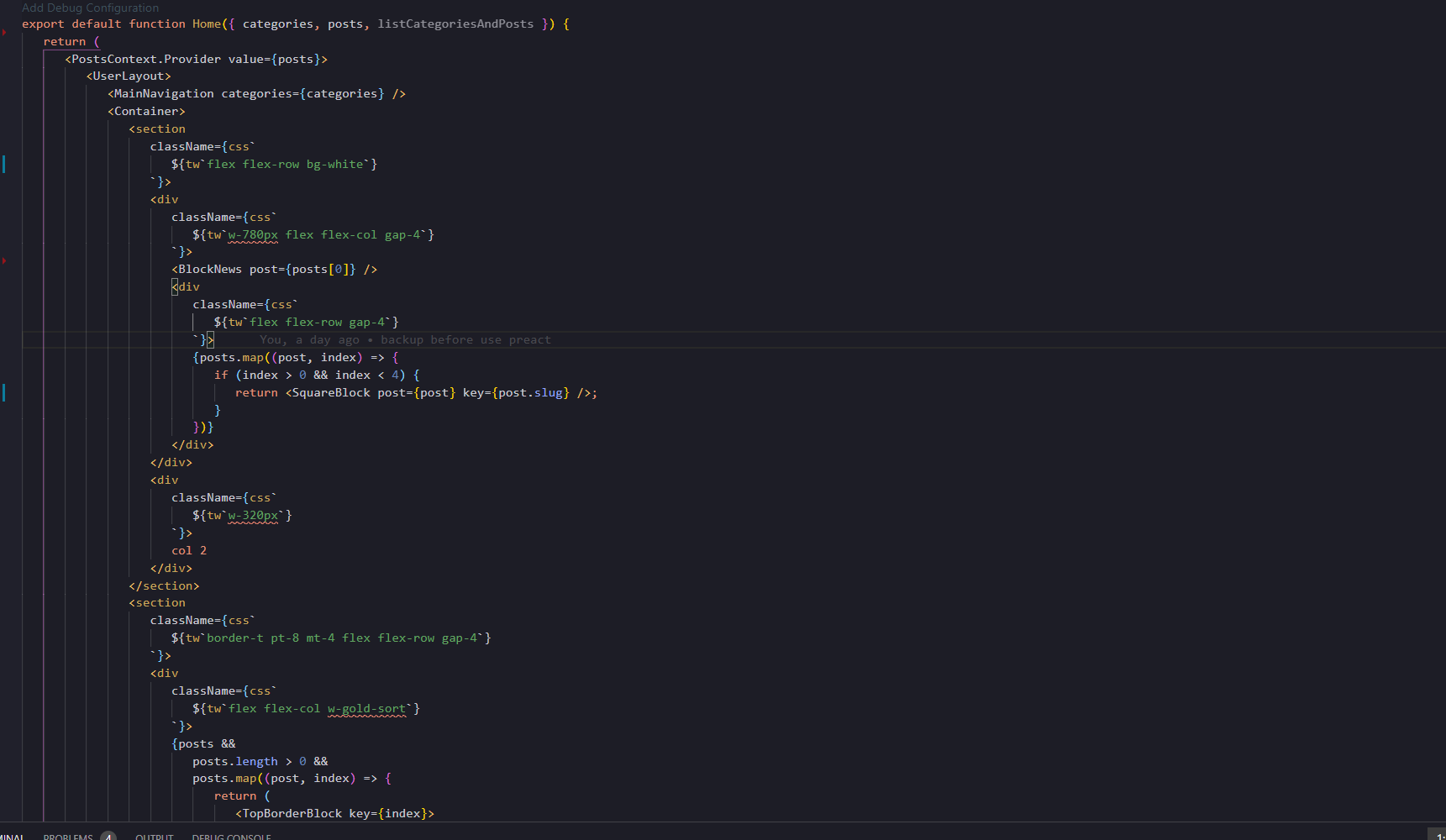Switch to the PROBLEMS panel tab
The width and height of the screenshot is (1446, 840).
(x=67, y=836)
